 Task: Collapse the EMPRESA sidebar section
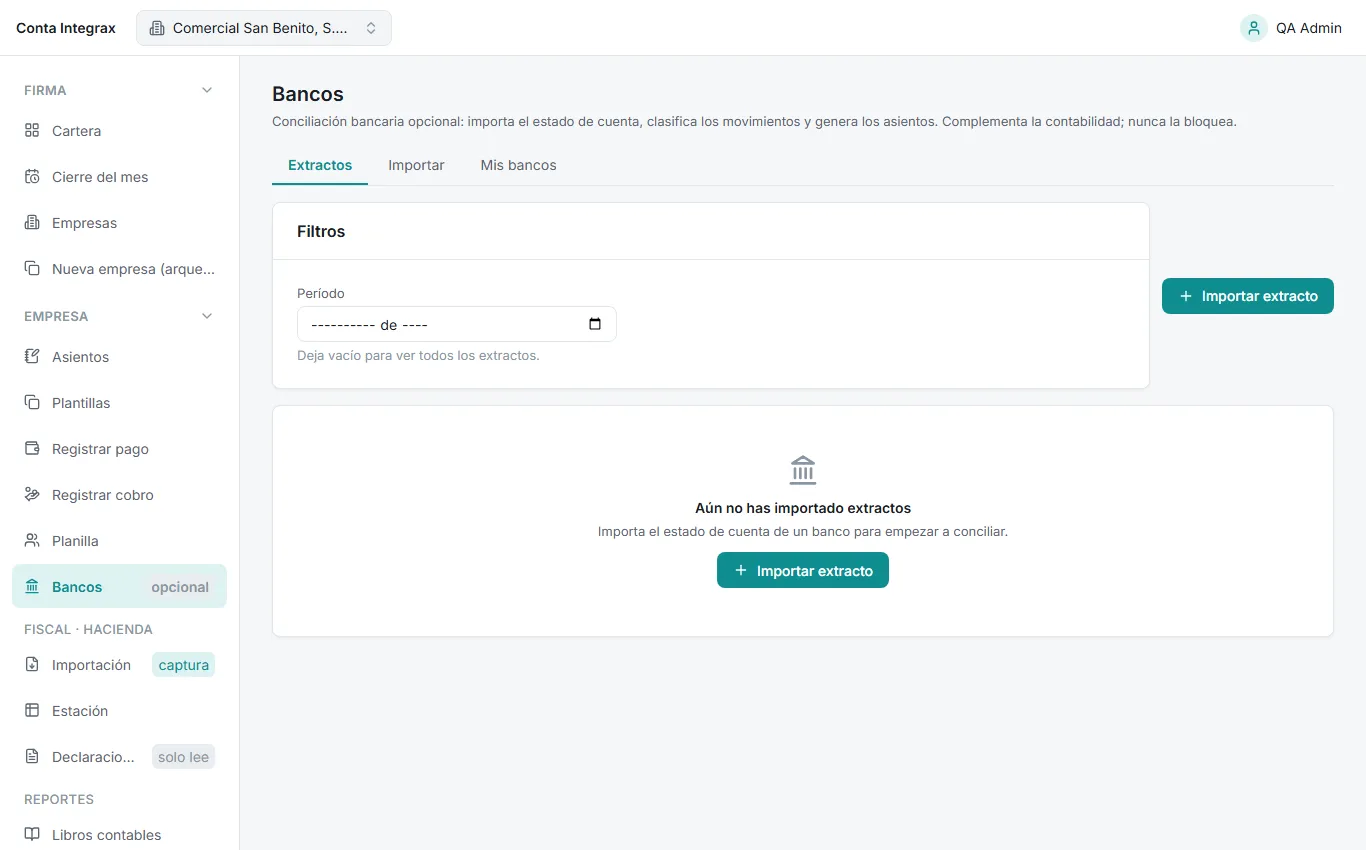207,316
